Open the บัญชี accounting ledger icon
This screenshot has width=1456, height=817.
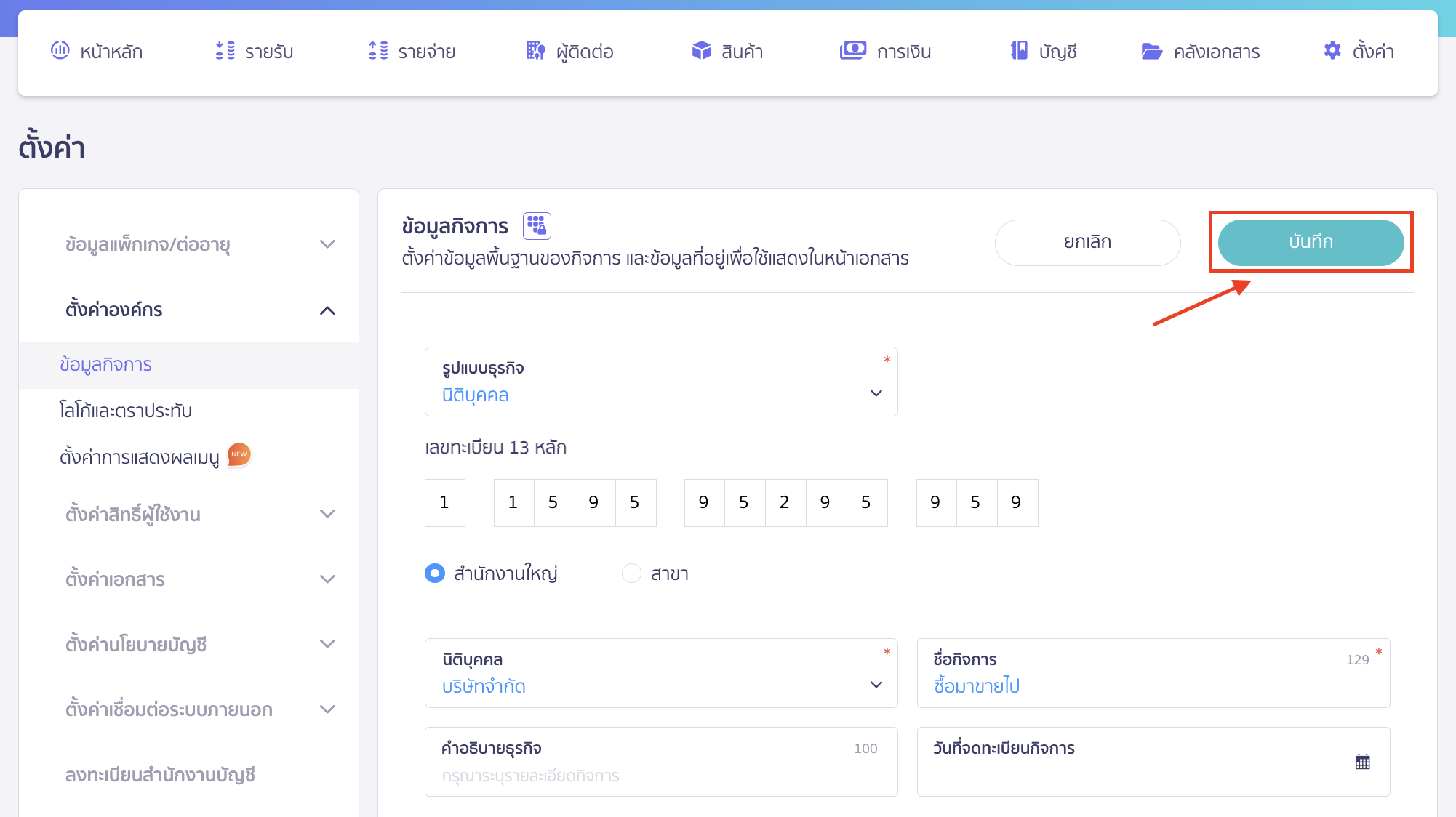click(x=1019, y=51)
